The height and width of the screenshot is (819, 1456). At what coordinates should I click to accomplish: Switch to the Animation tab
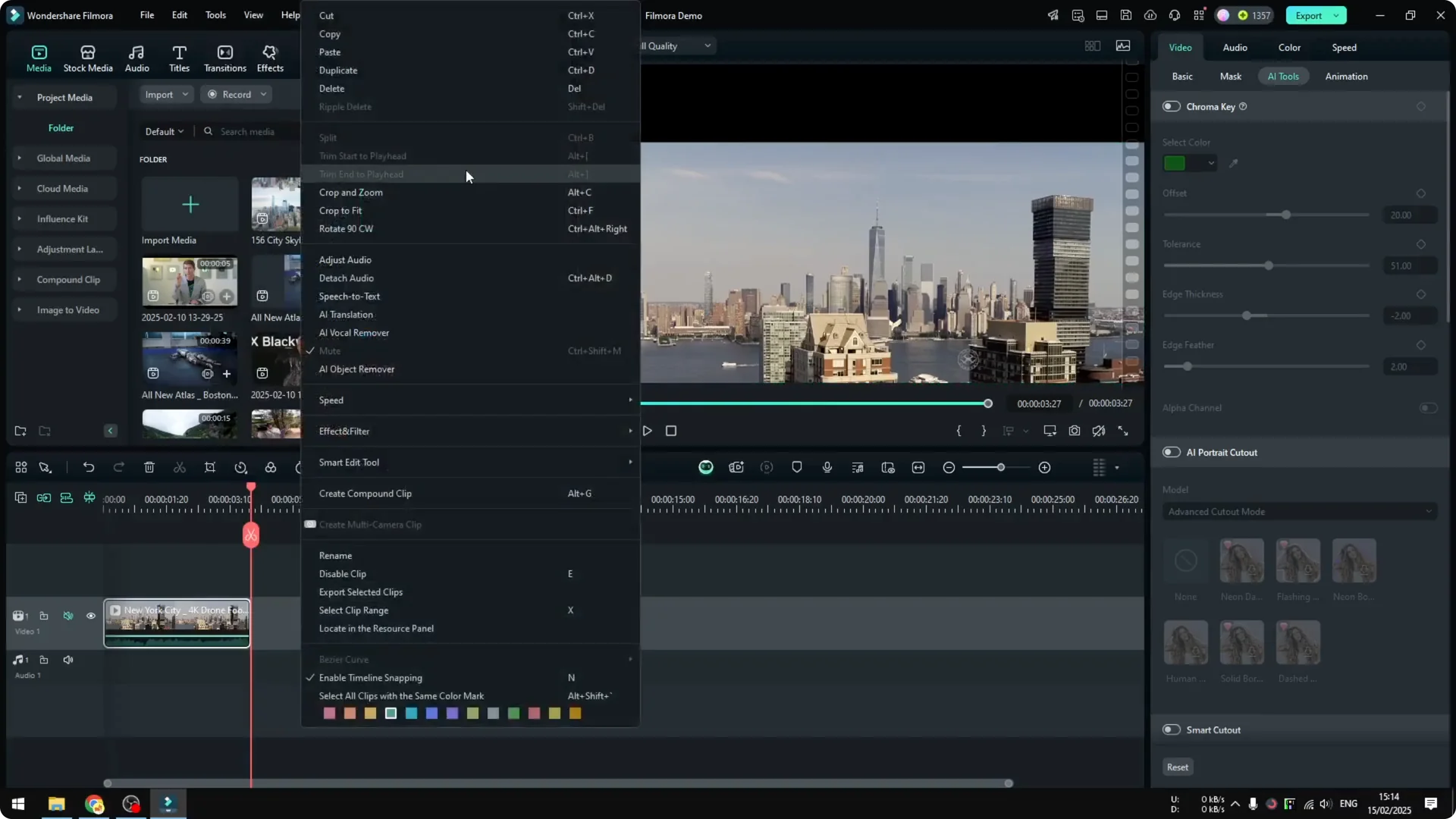pyautogui.click(x=1346, y=76)
